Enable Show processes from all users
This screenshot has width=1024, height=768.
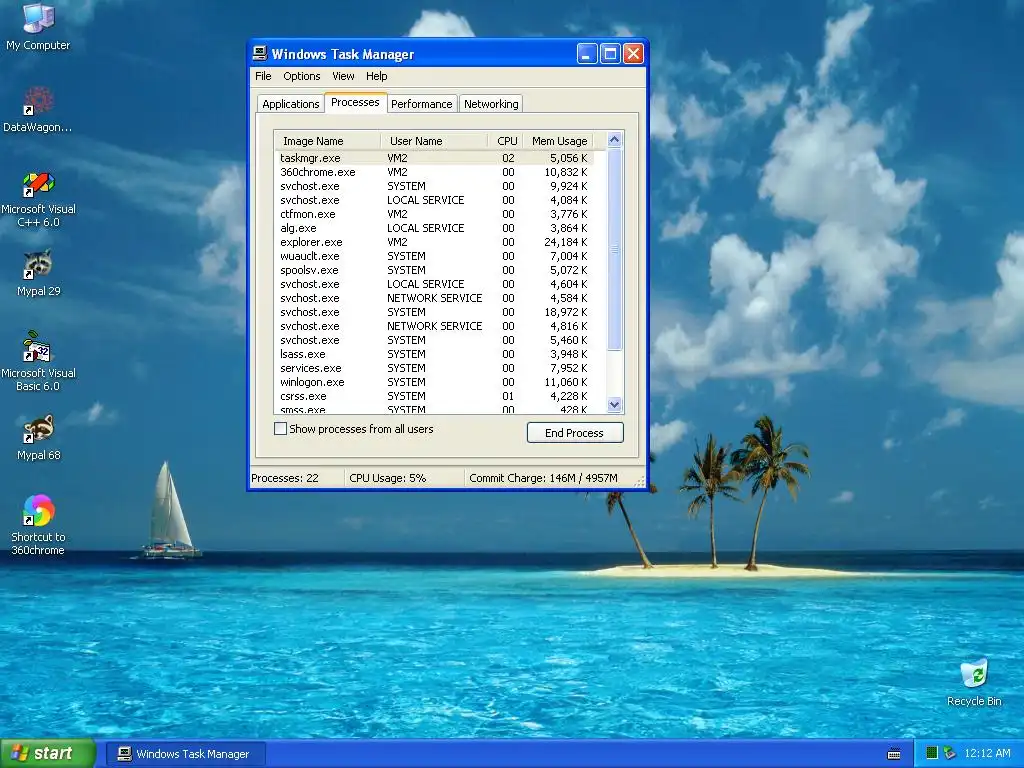pyautogui.click(x=280, y=428)
